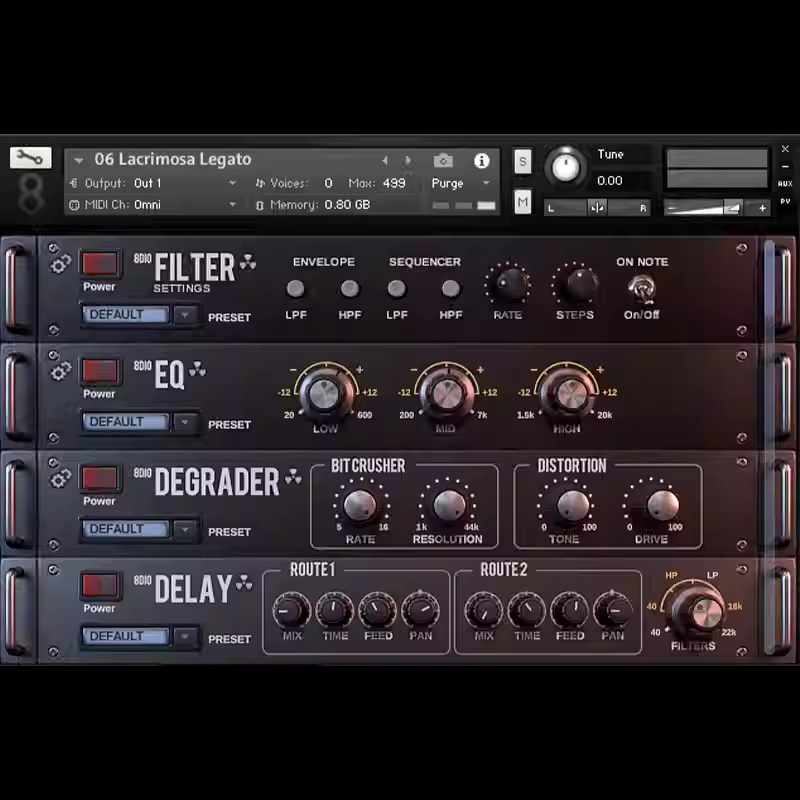This screenshot has height=800, width=800.
Task: Click the Delay FILTERS knob
Action: pyautogui.click(x=697, y=610)
